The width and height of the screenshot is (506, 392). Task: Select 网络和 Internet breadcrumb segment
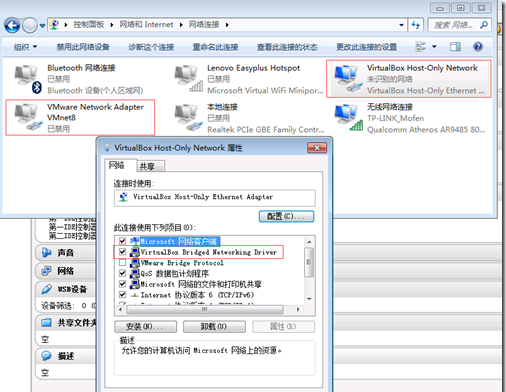tap(146, 24)
